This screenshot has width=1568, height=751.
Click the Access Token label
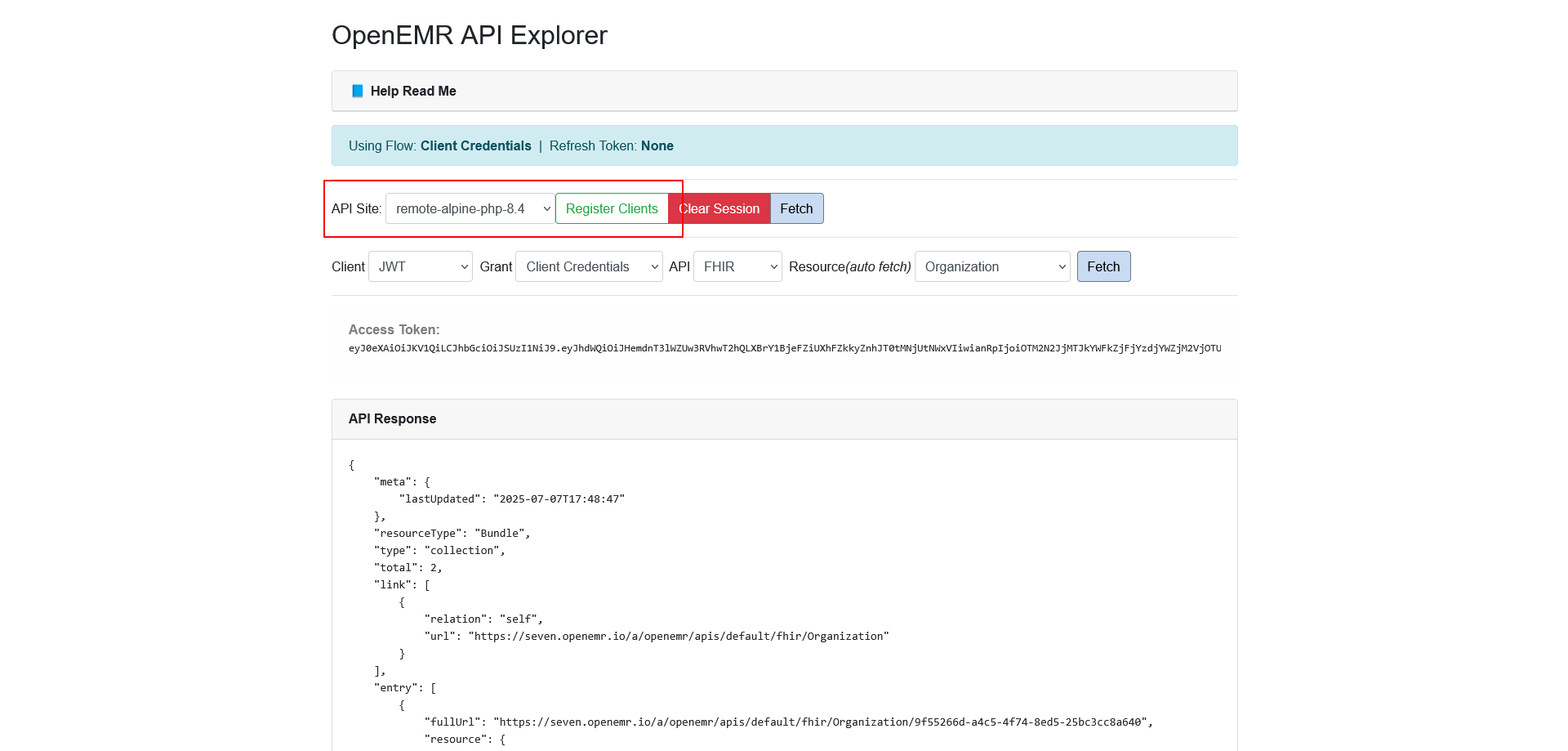(x=394, y=329)
